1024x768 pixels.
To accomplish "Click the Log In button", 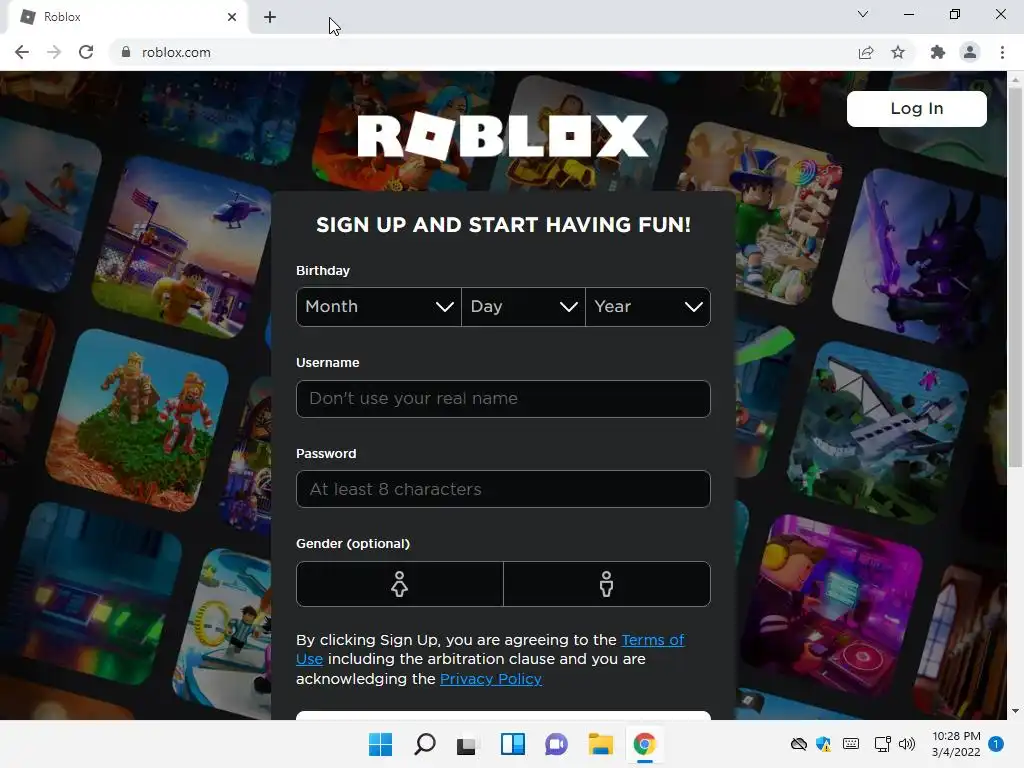I will [x=917, y=108].
